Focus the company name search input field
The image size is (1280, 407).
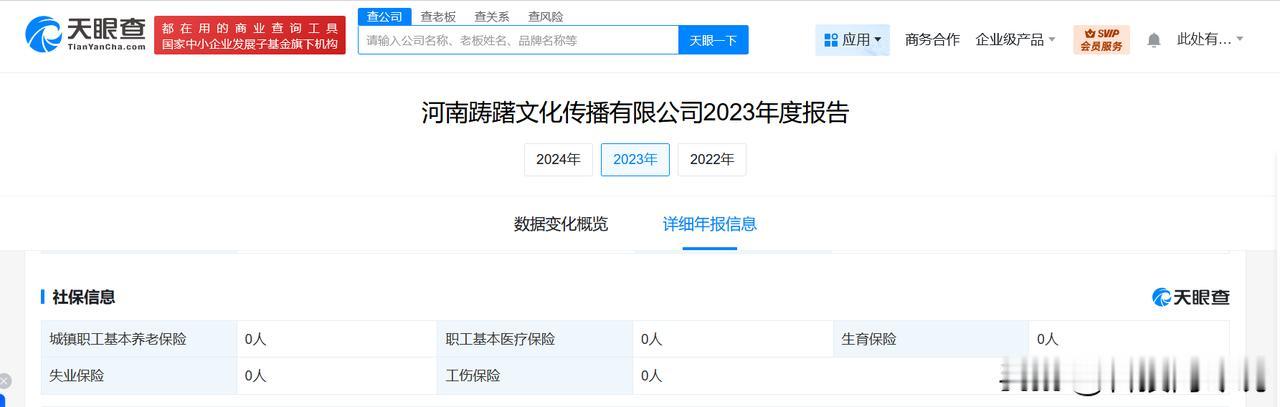coord(518,40)
